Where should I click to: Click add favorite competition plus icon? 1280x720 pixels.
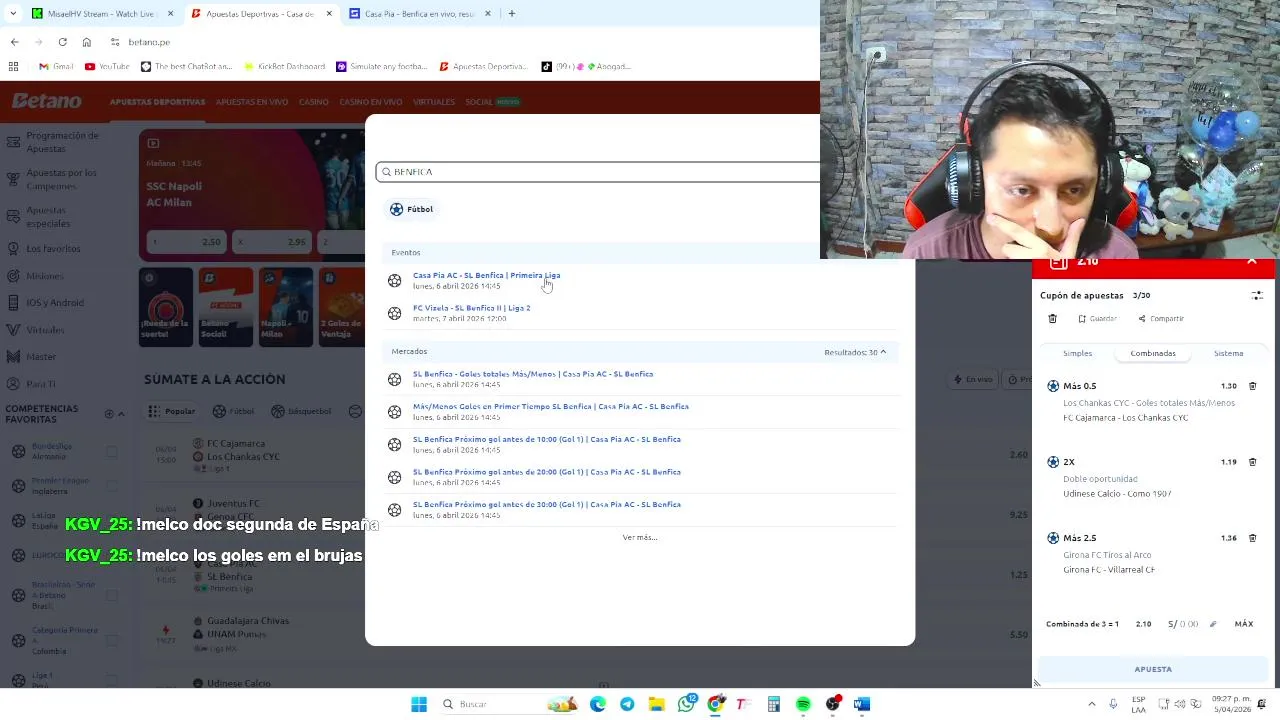pos(109,414)
